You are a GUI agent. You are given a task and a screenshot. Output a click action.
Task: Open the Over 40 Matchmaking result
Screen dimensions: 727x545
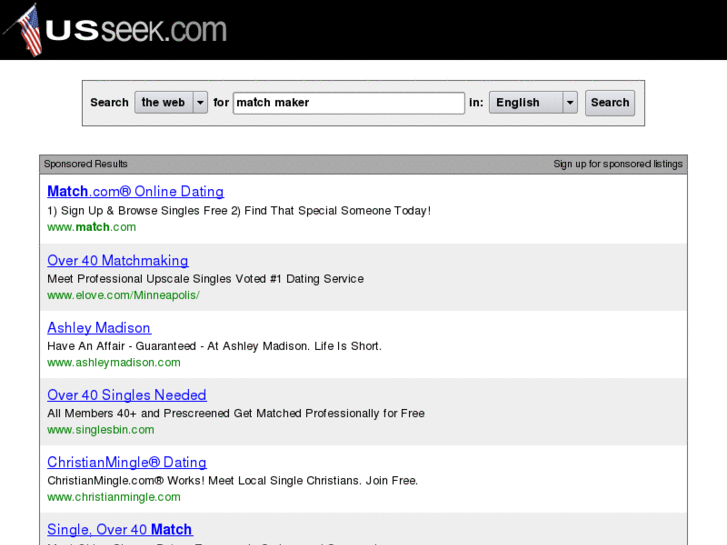[x=117, y=261]
